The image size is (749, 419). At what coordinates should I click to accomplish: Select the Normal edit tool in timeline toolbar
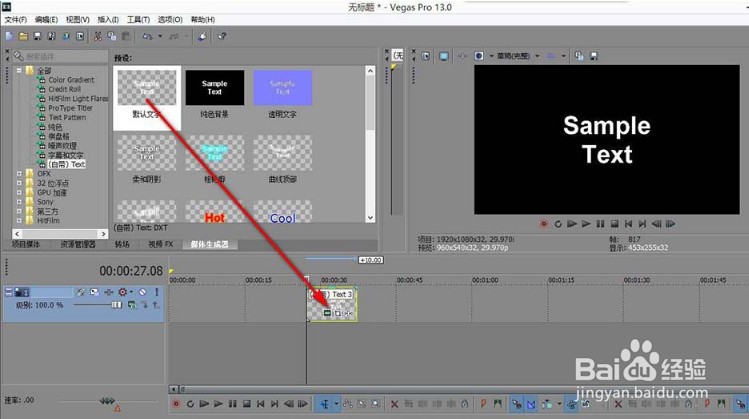[x=324, y=404]
